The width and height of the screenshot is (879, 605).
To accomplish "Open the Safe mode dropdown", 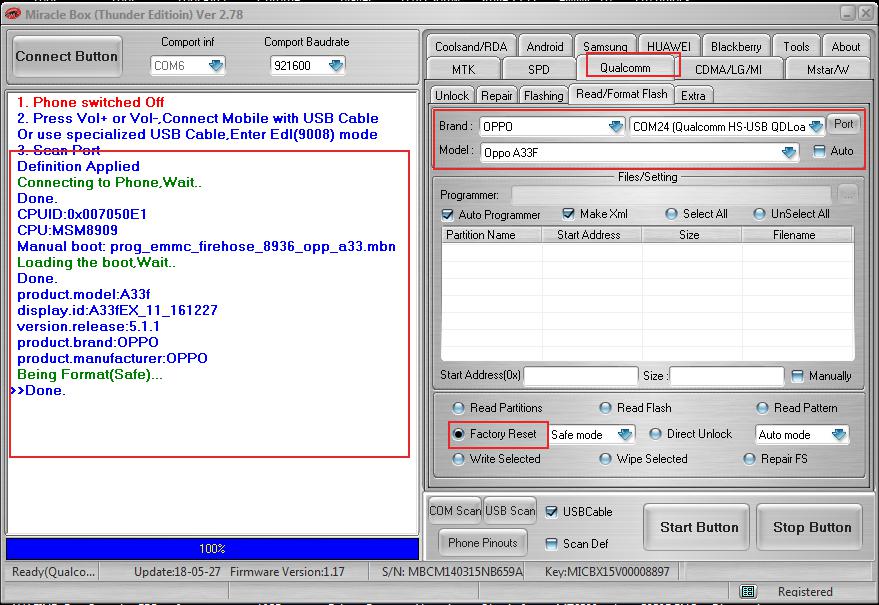I will tap(624, 434).
